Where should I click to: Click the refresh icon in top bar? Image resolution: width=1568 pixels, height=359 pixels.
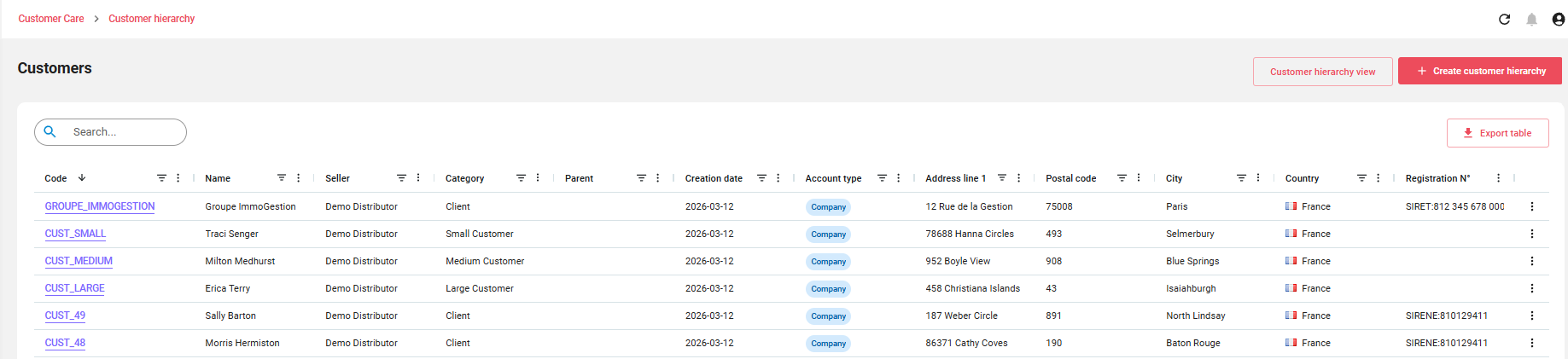coord(1504,19)
